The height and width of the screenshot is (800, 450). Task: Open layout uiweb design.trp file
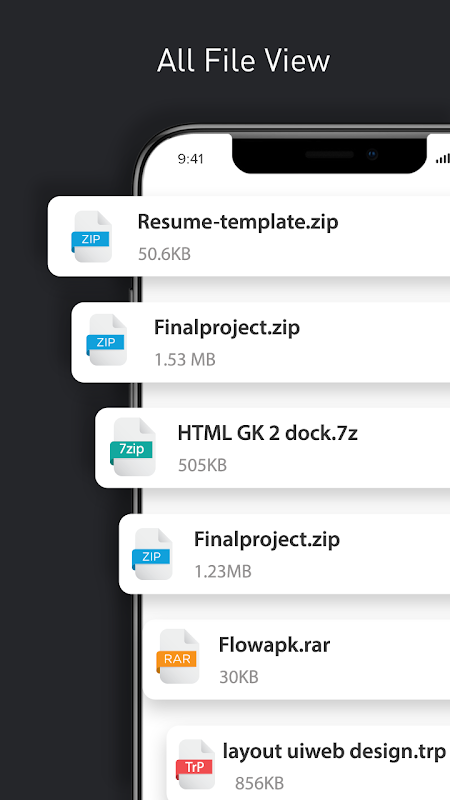point(334,752)
